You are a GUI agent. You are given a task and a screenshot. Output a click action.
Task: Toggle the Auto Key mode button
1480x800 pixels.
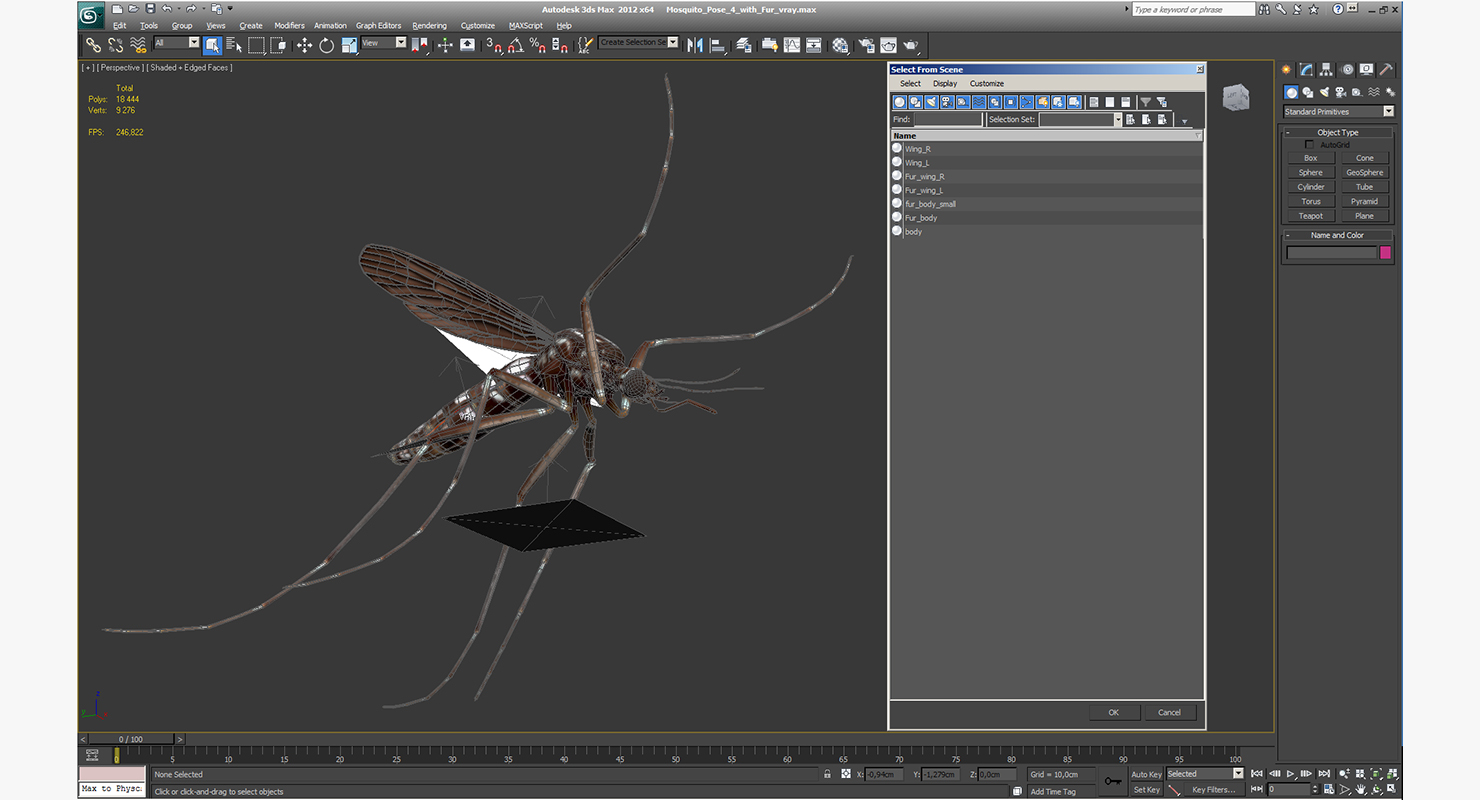(1146, 774)
